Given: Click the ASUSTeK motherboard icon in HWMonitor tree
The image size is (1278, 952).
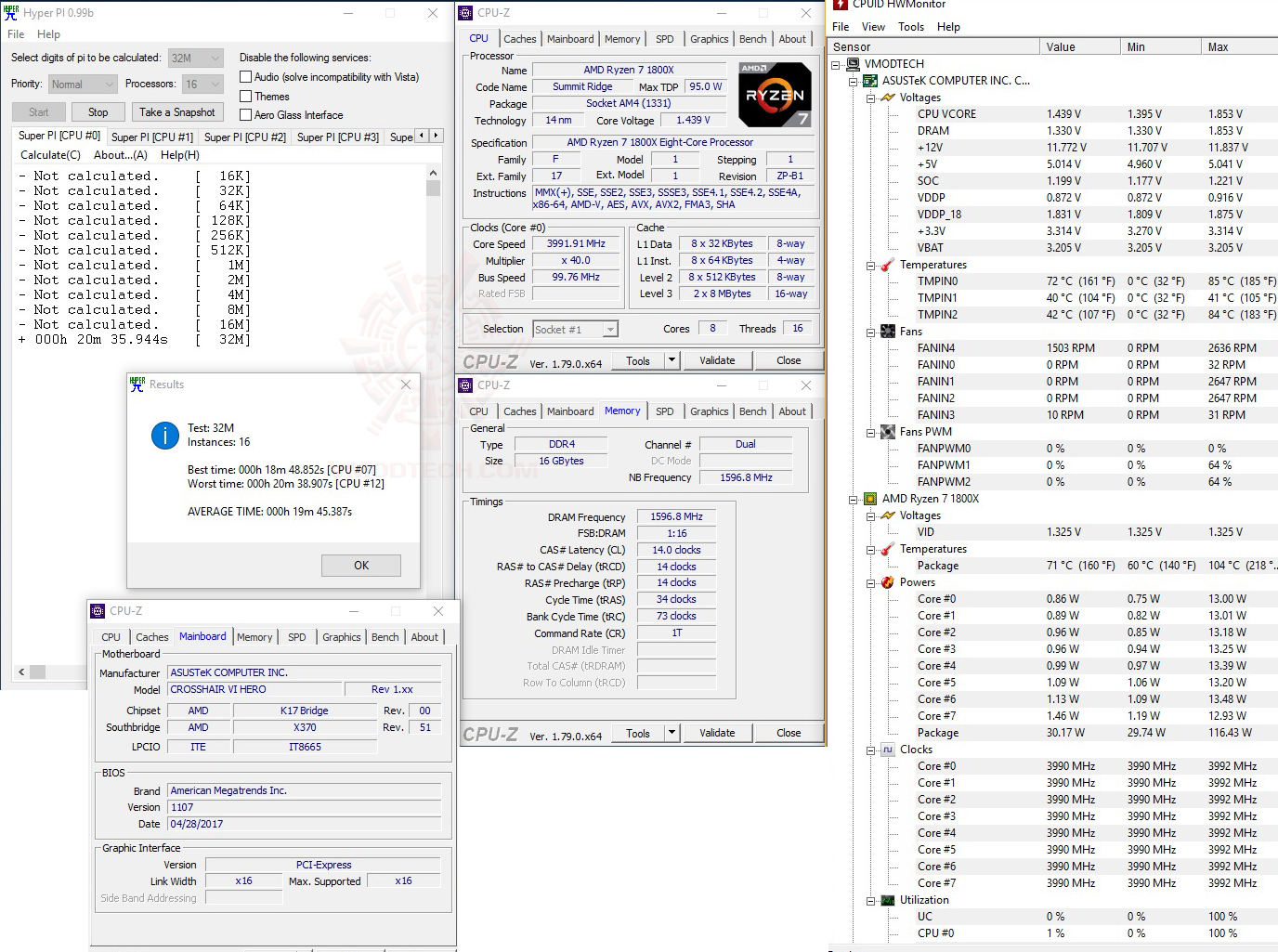Looking at the screenshot, I should click(x=870, y=81).
